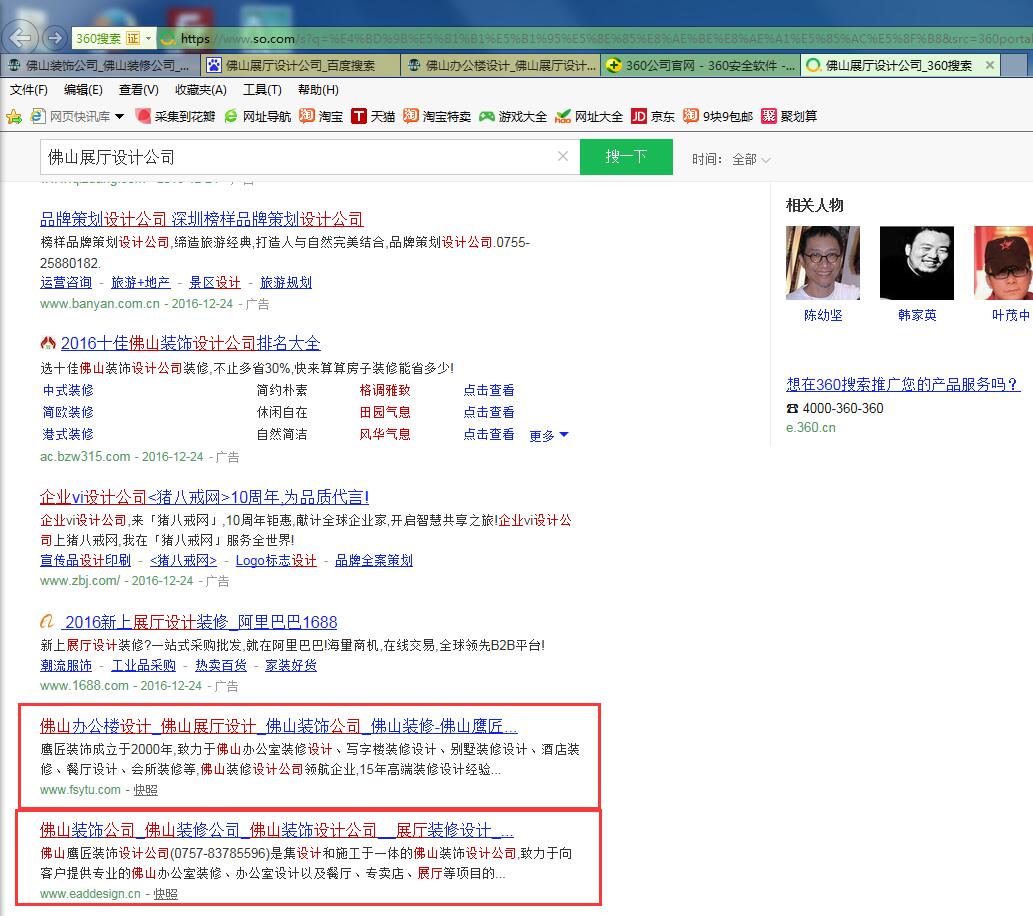Open 品牌策划设计公司 深圳榜样品牌策划设计公司 result
Viewport: 1033px width, 916px height.
point(202,219)
